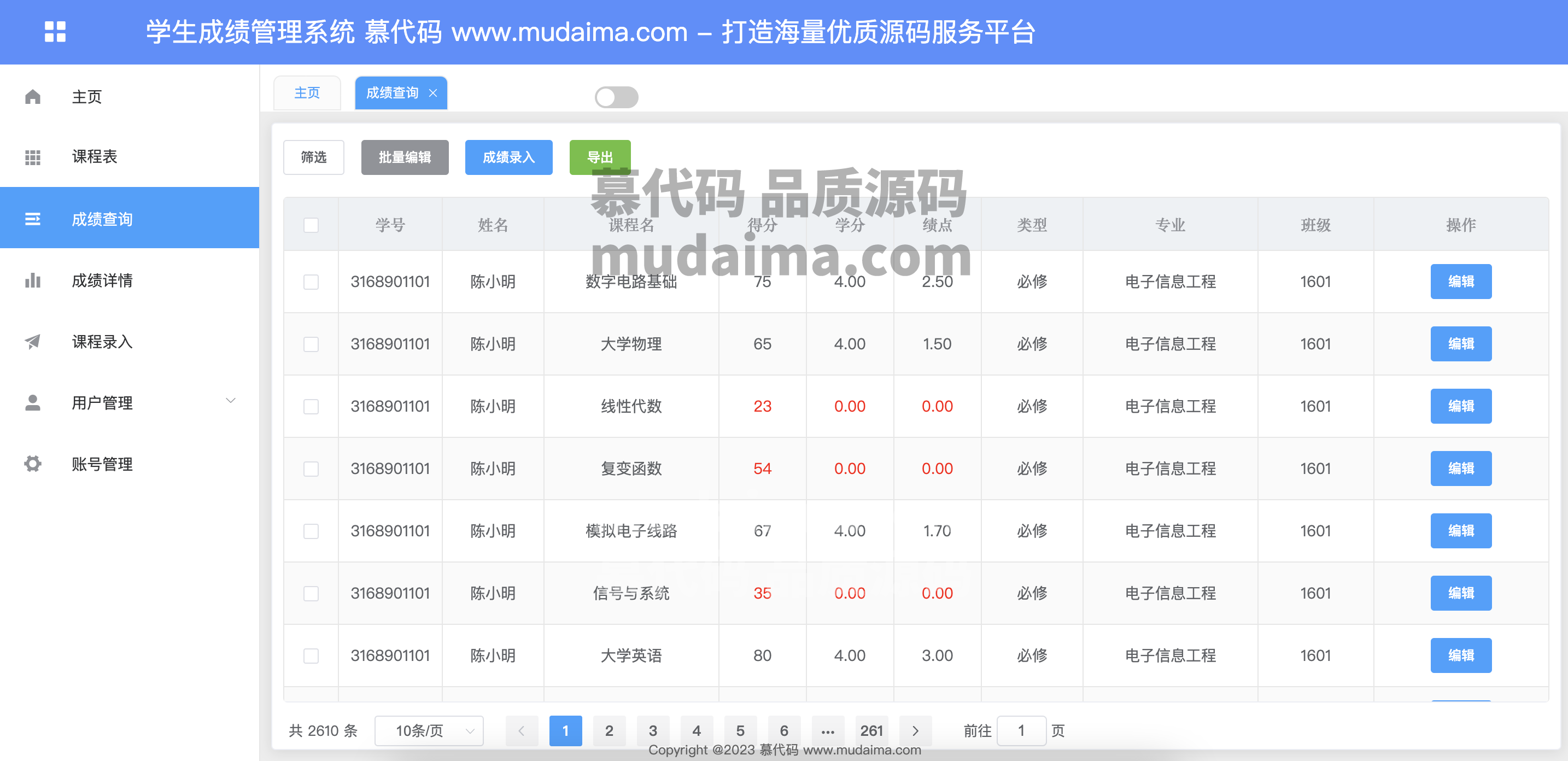The width and height of the screenshot is (1568, 761).
Task: Open 主页 in the sidebar menu
Action: point(130,97)
